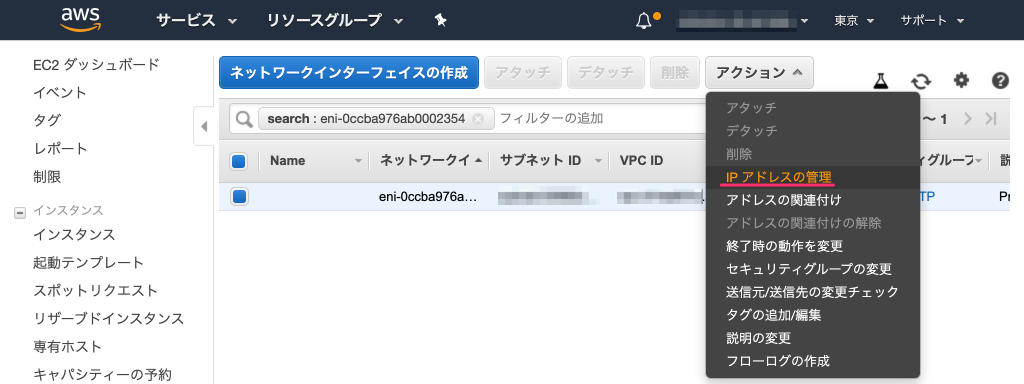Open the notifications bell icon

644,21
